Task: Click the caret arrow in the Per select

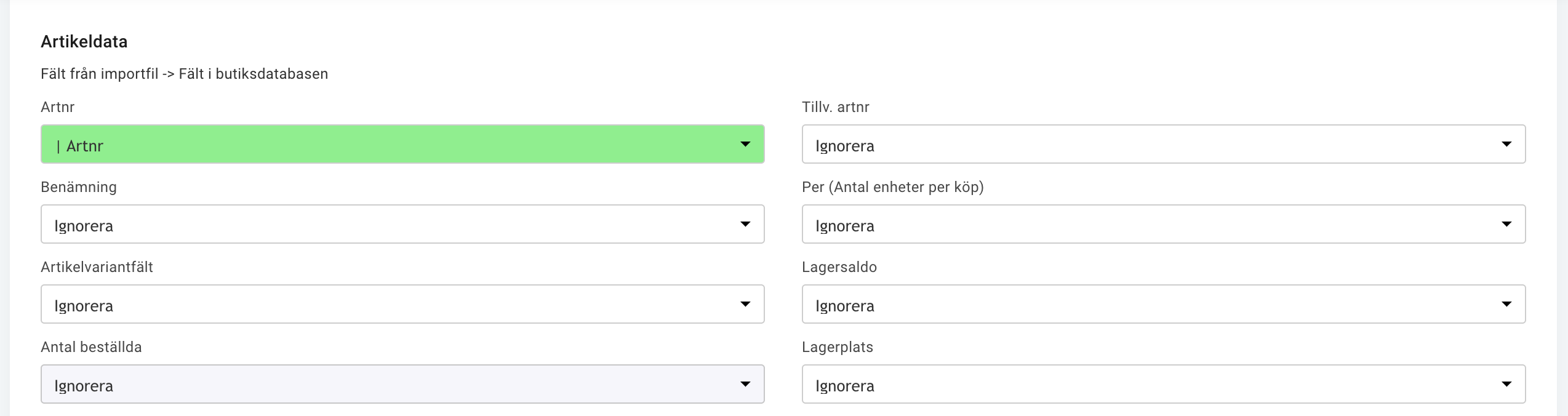Action: coord(1506,224)
